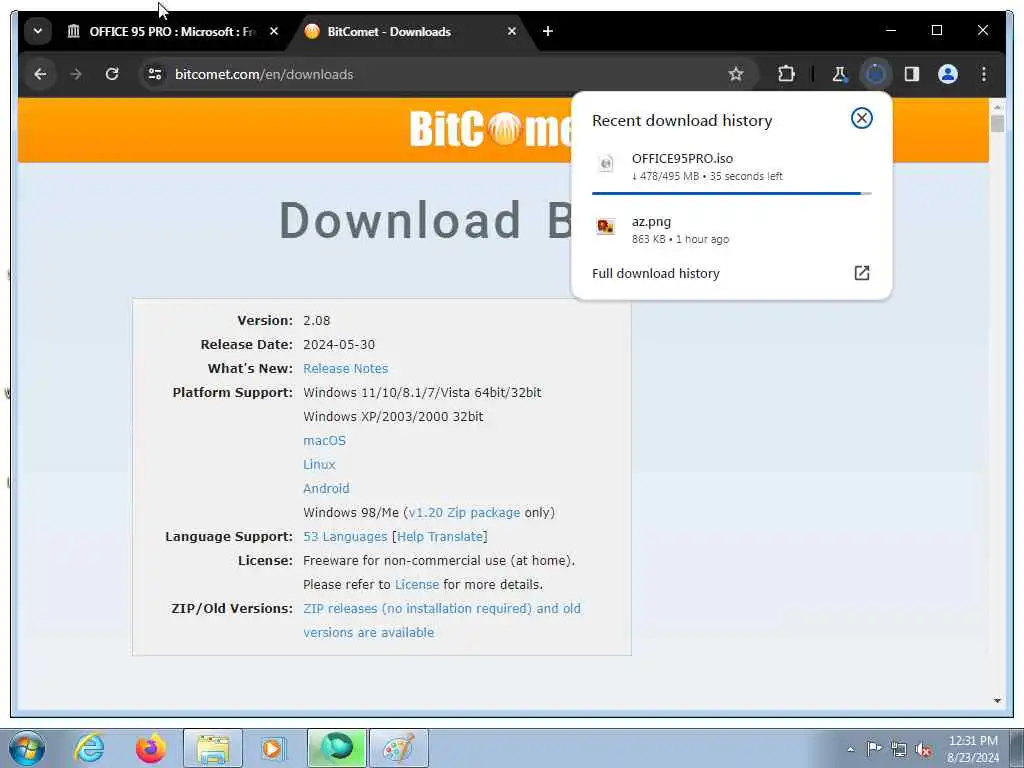Open ZIP releases and old versions link

[x=441, y=620]
